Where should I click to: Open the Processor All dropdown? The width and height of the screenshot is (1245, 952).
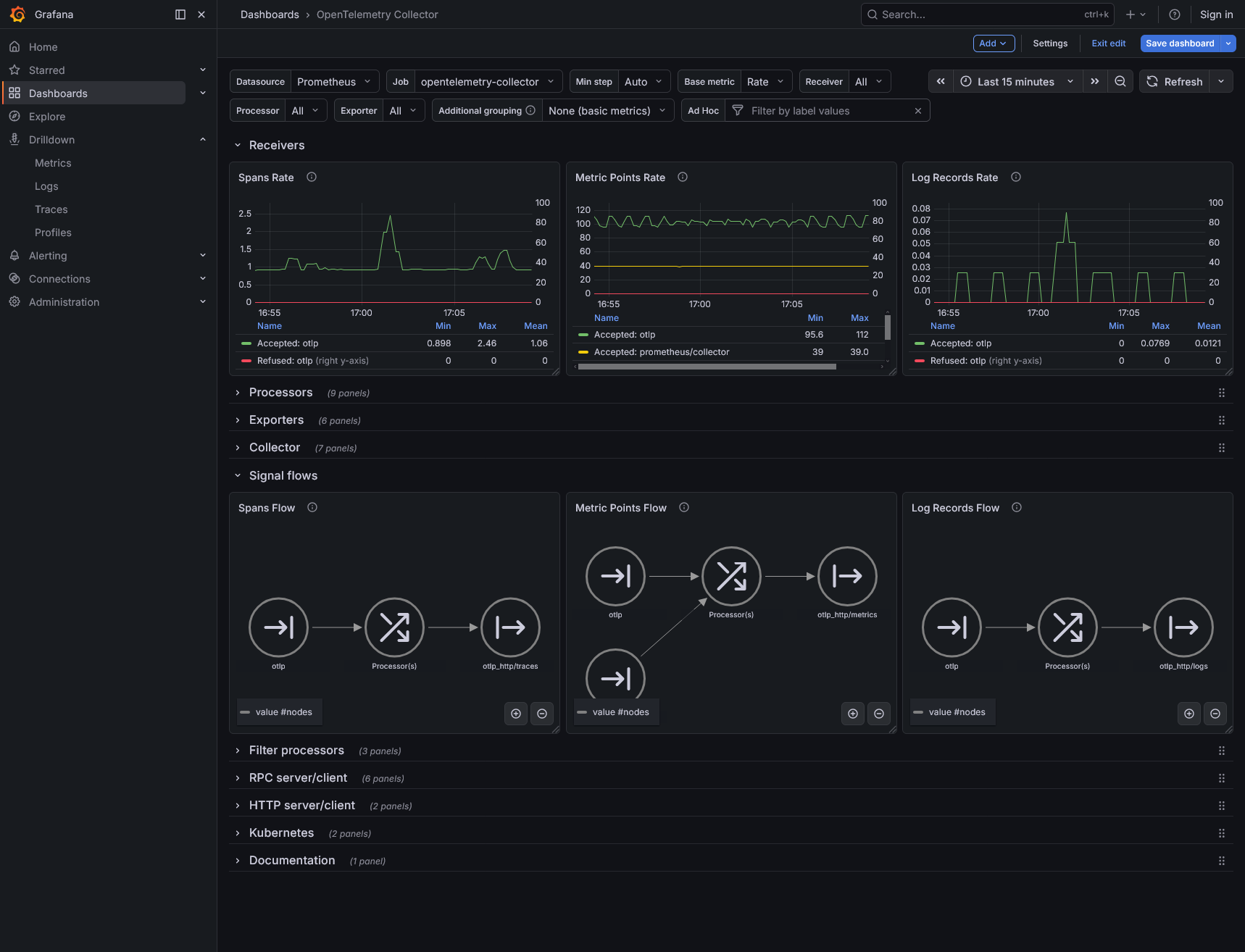pyautogui.click(x=306, y=110)
